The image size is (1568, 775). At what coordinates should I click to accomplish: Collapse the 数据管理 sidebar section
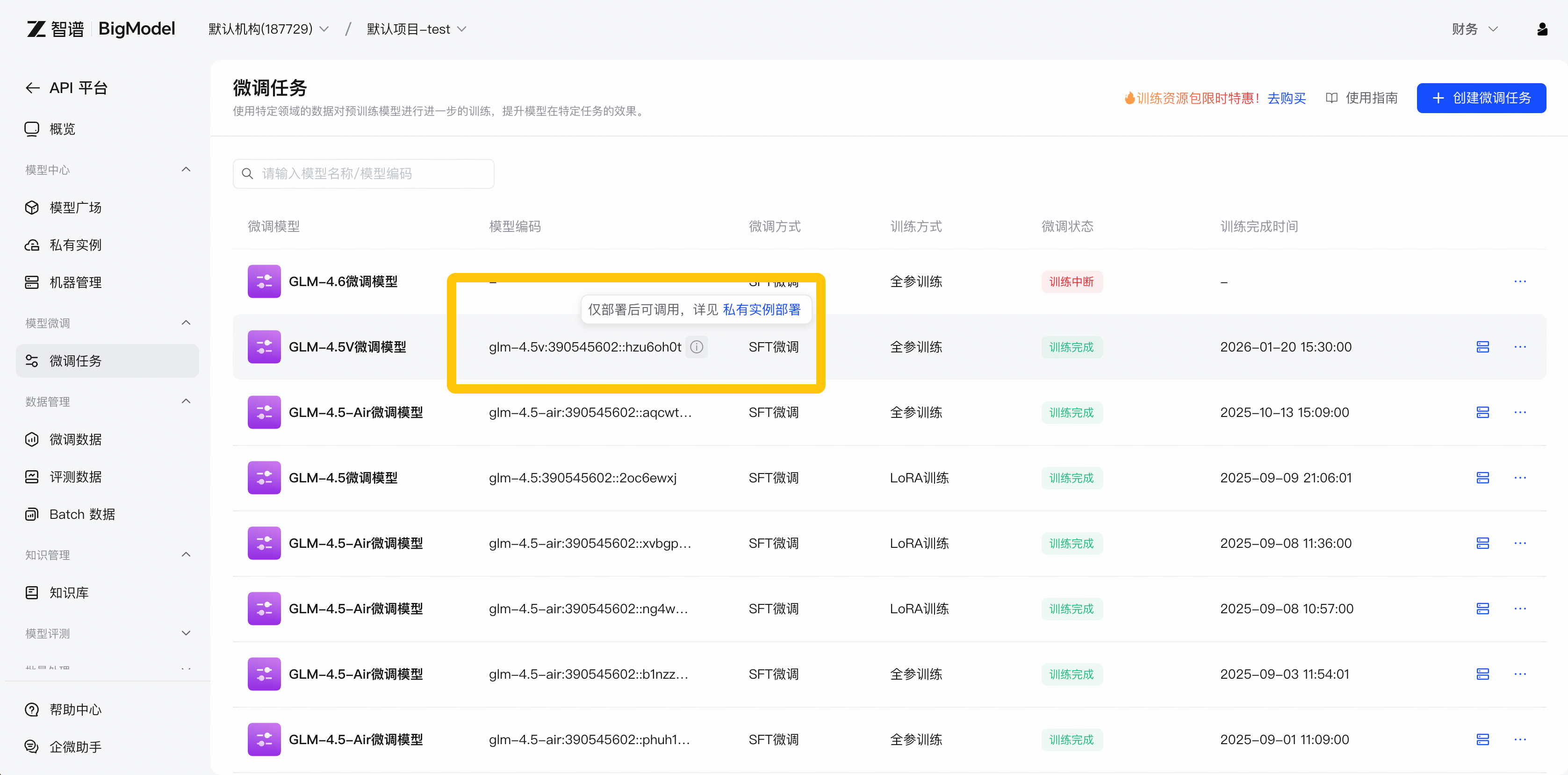click(x=186, y=401)
